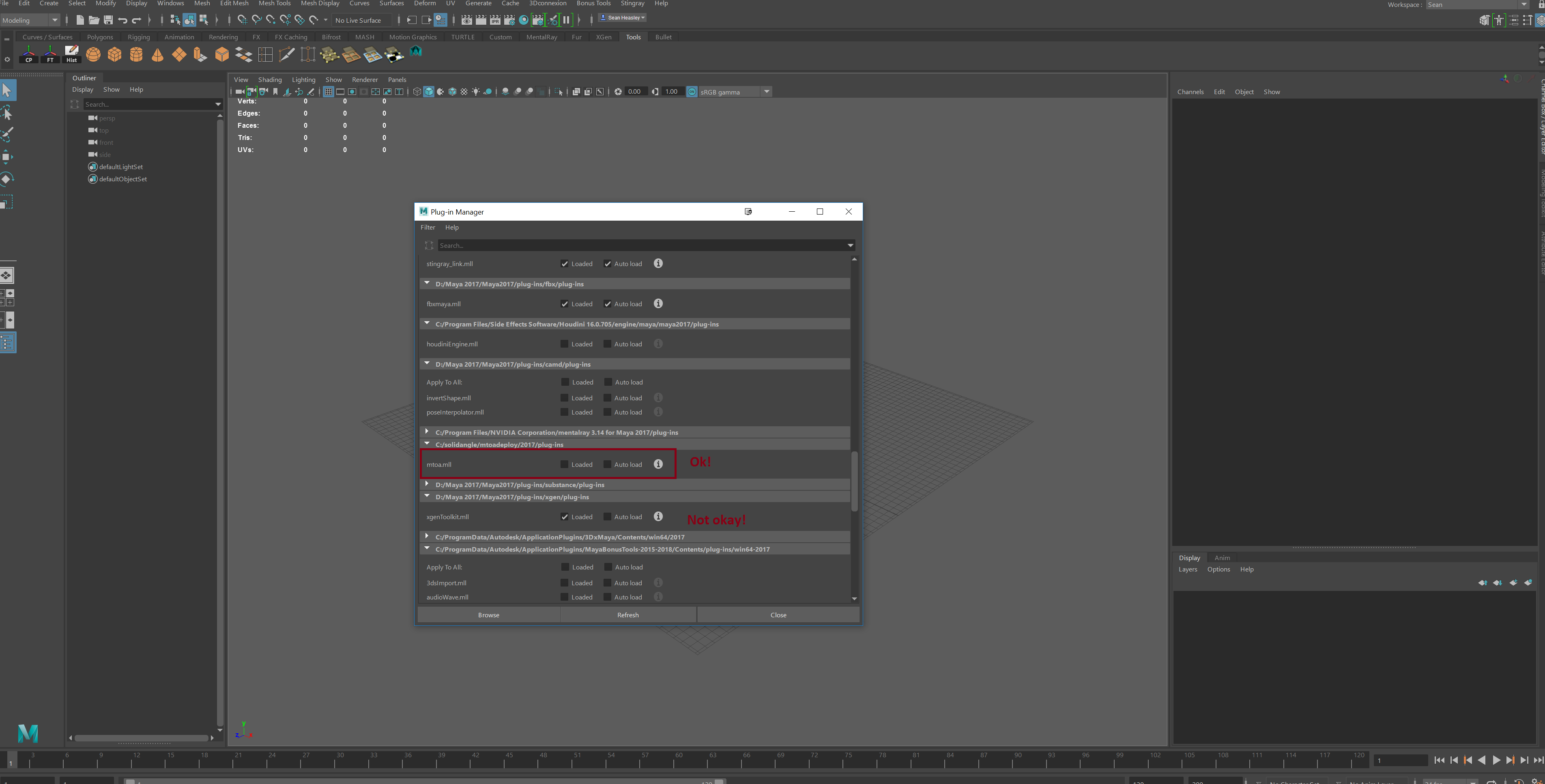Screen dimensions: 1545x784
Task: Click the plug-in search field
Action: click(x=642, y=245)
